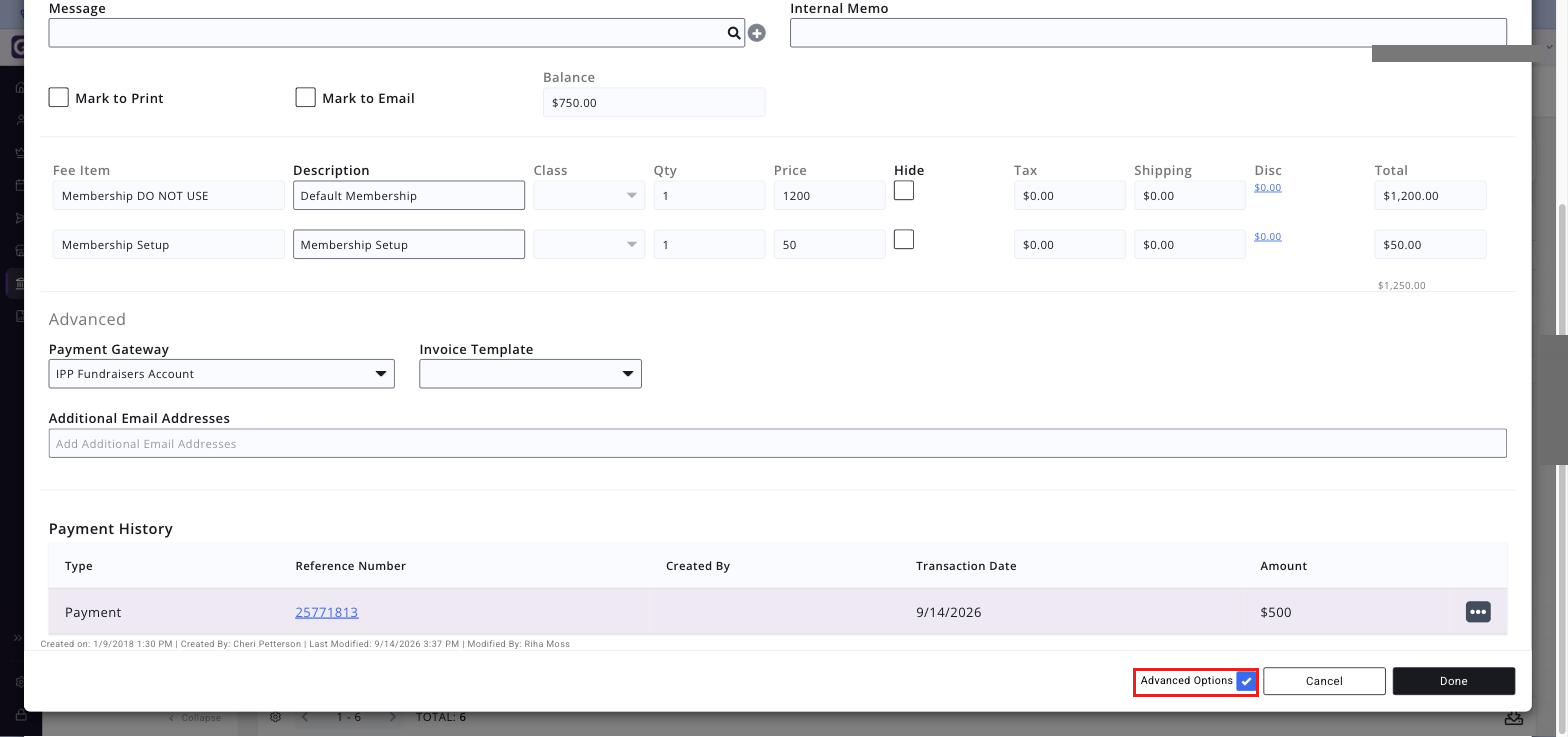Click the Done button
Screen dimensions: 1568x737
click(1454, 681)
